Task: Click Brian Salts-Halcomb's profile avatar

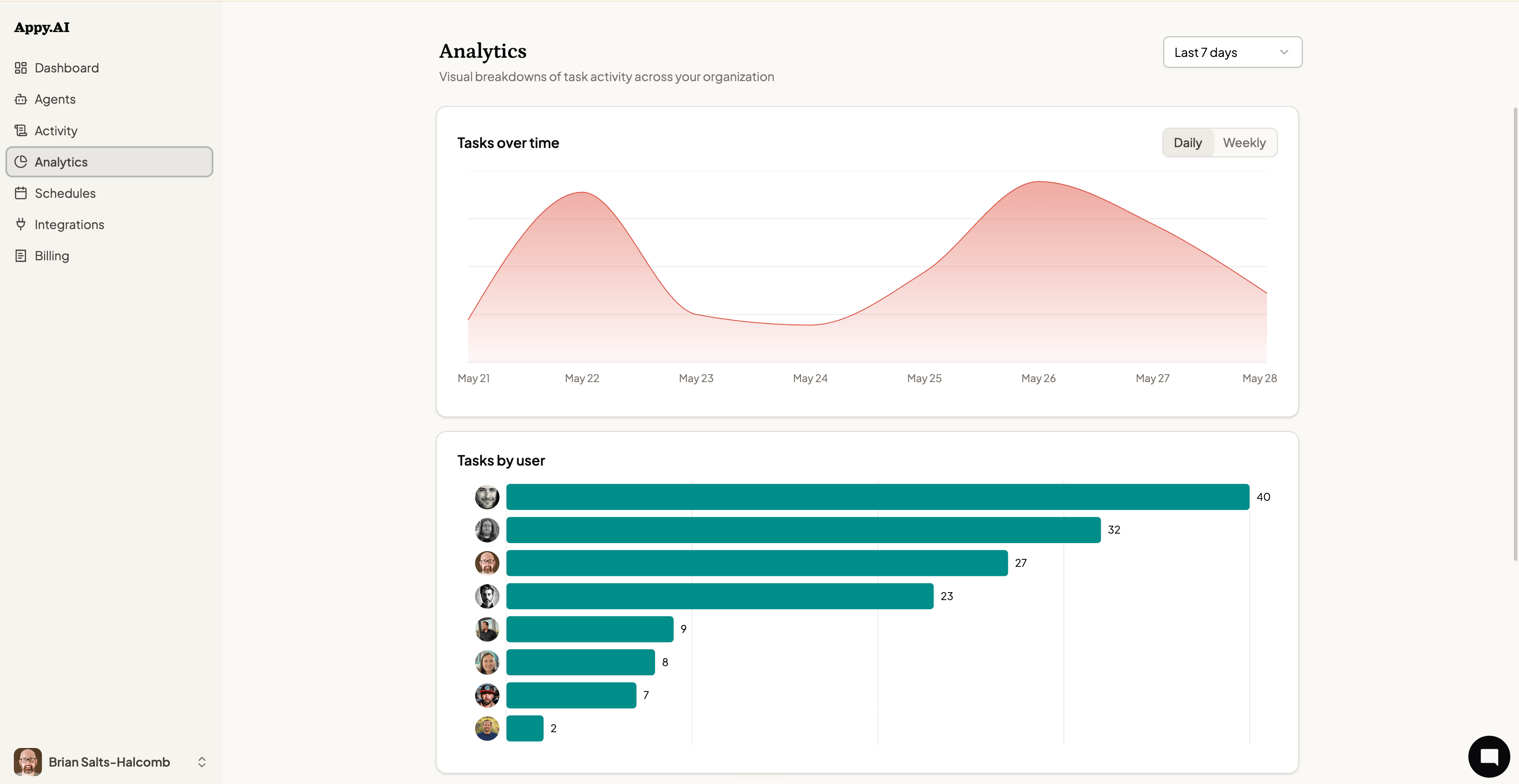Action: point(28,761)
